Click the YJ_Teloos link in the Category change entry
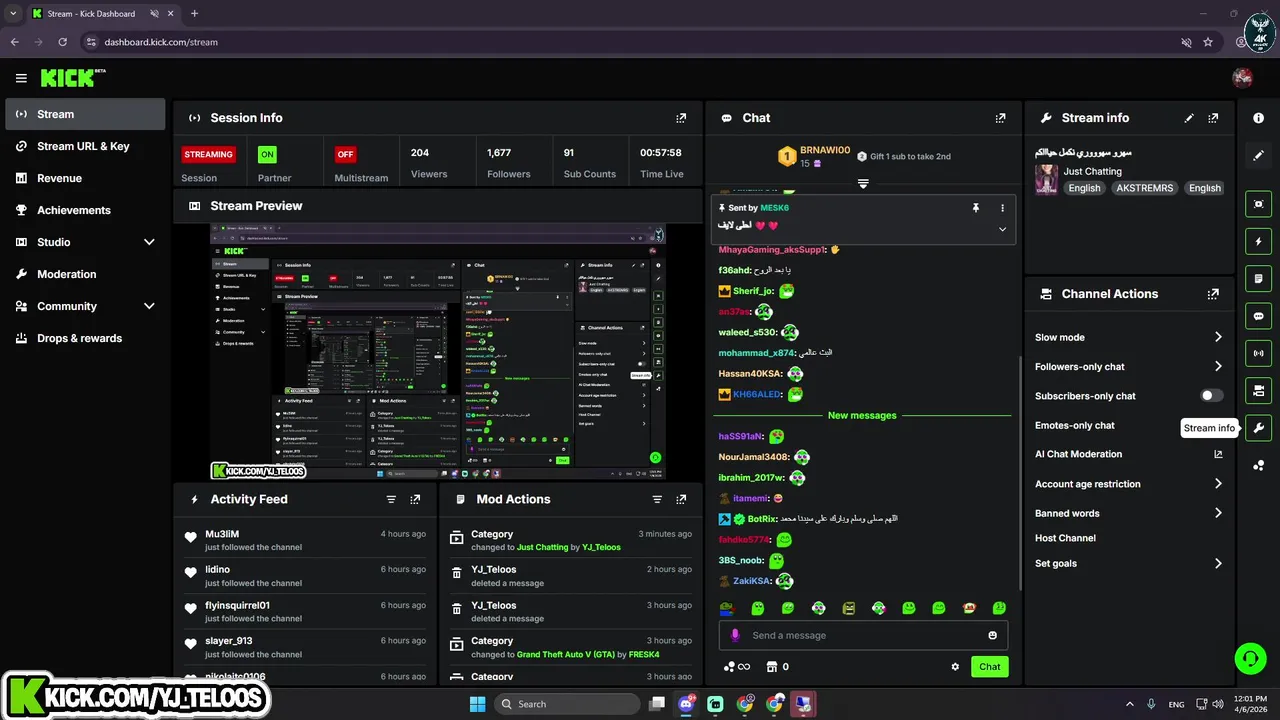Image resolution: width=1280 pixels, height=720 pixels. coord(601,547)
